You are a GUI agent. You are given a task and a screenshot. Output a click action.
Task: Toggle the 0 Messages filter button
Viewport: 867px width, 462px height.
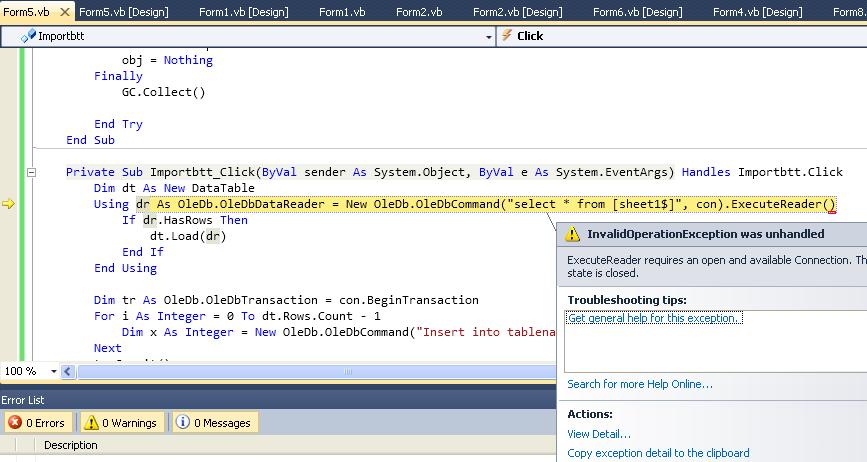click(214, 423)
